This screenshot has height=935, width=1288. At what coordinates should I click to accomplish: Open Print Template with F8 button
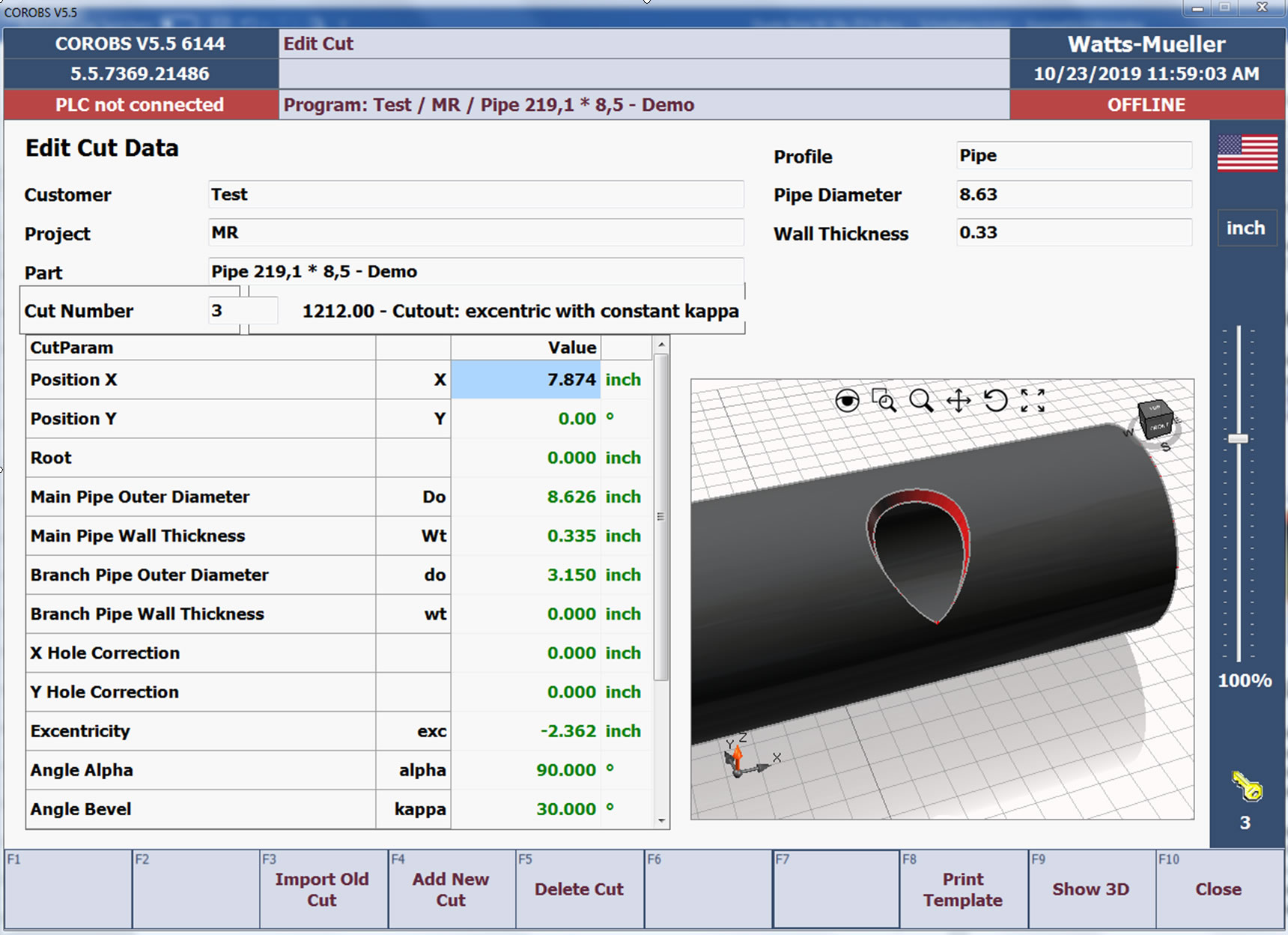[x=963, y=889]
